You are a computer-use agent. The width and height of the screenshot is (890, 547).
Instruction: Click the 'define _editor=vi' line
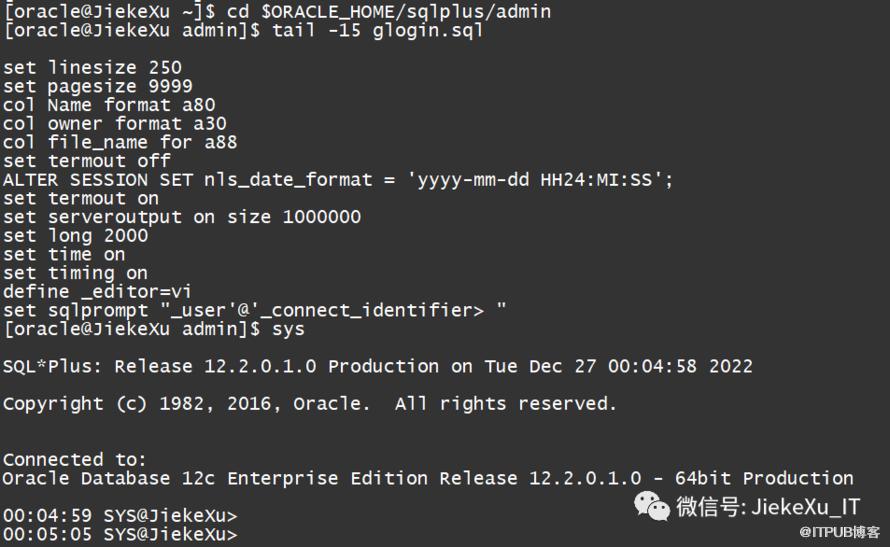coord(97,291)
